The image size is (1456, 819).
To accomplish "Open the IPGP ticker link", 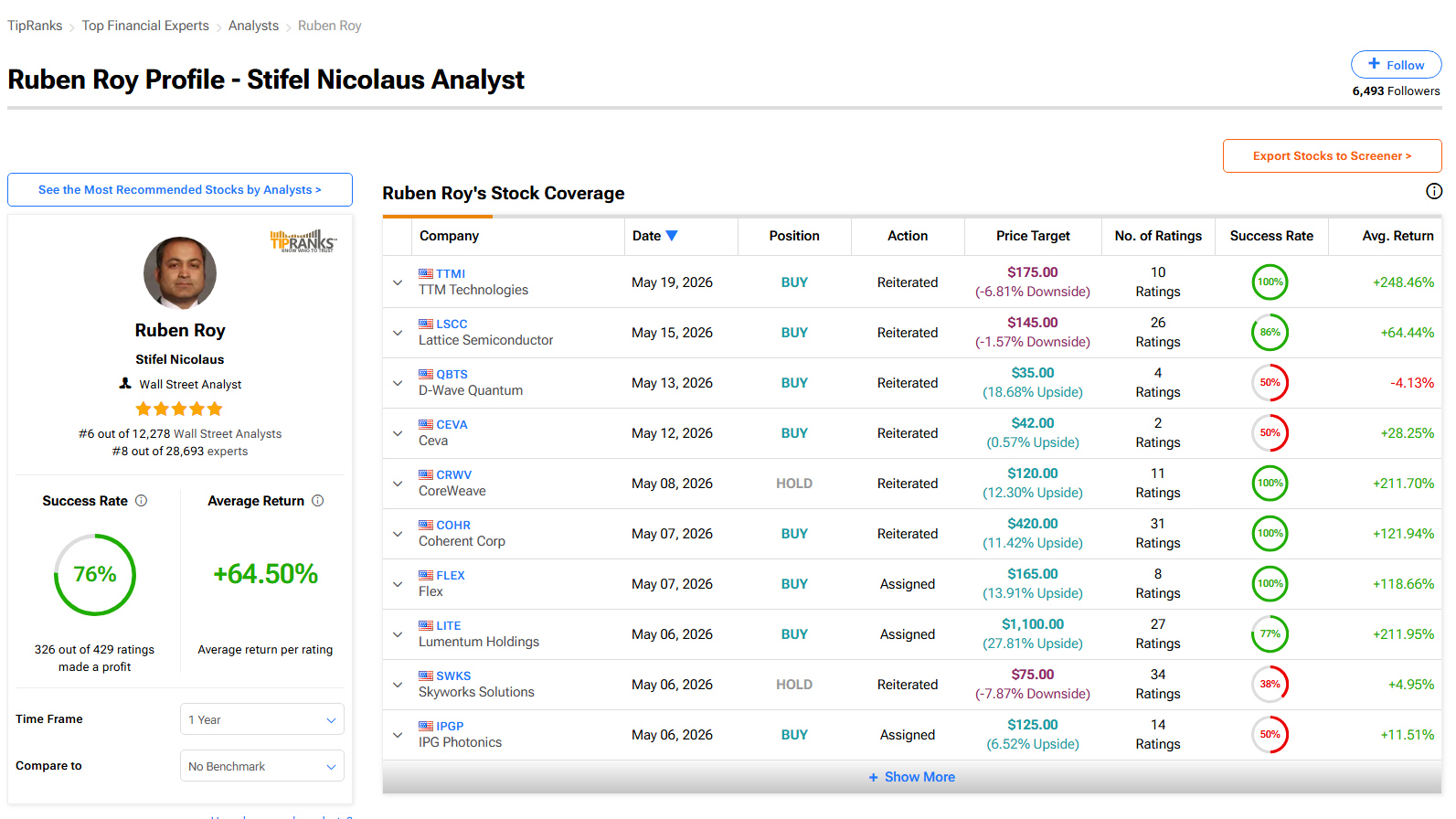I will 450,726.
